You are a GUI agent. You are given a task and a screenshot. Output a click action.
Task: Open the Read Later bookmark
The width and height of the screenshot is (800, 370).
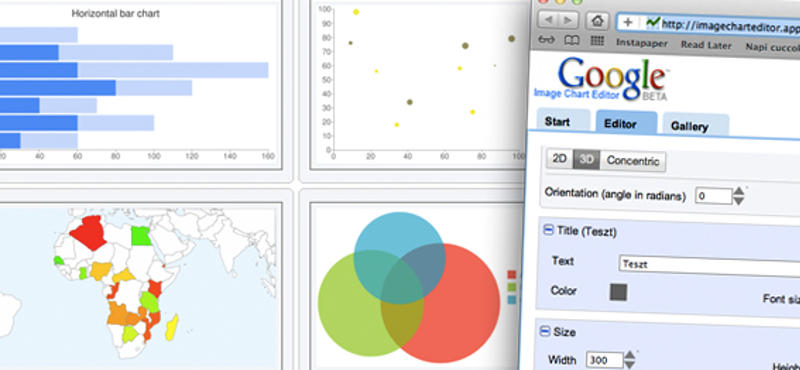tap(706, 45)
